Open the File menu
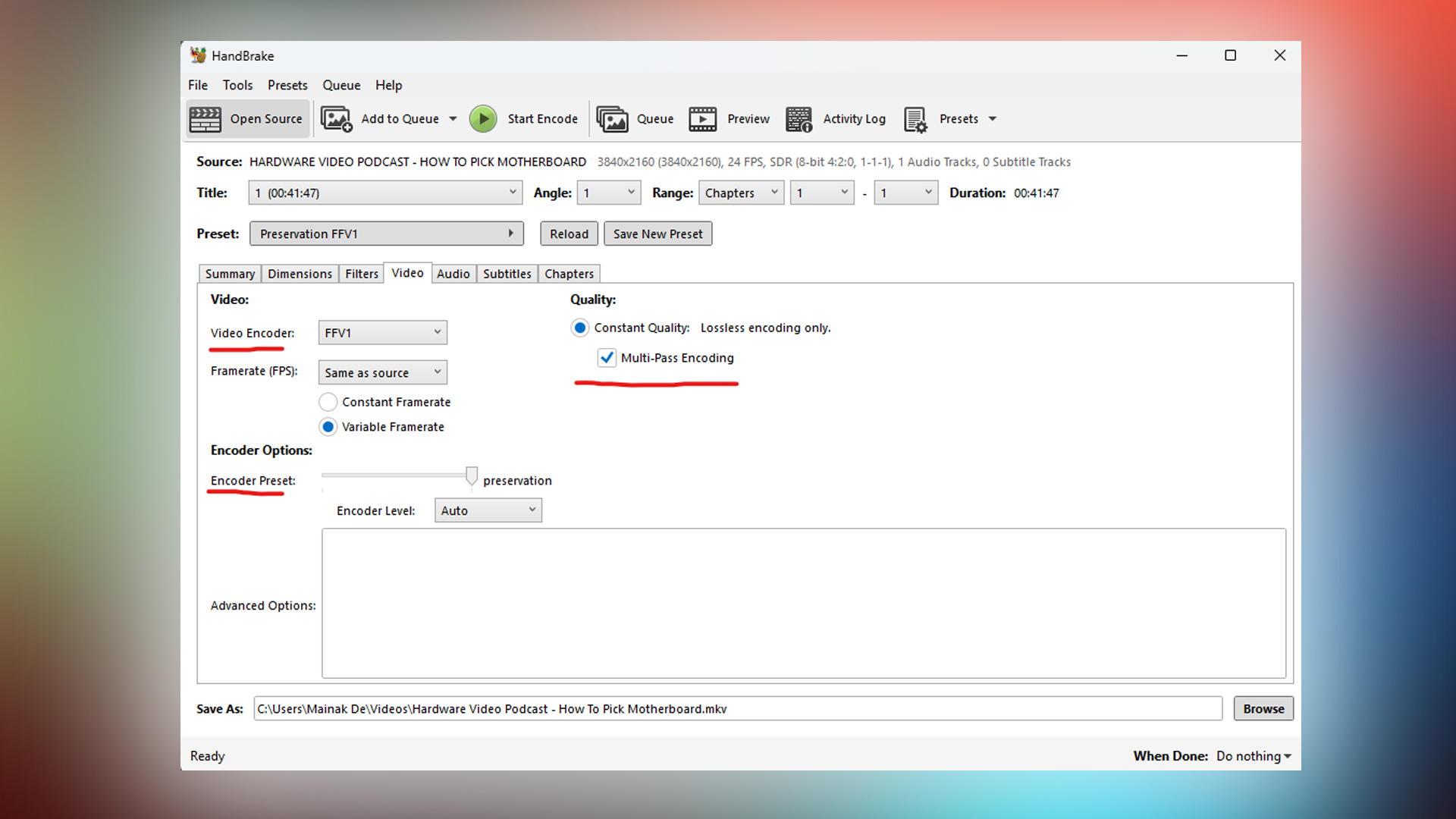 coord(198,85)
